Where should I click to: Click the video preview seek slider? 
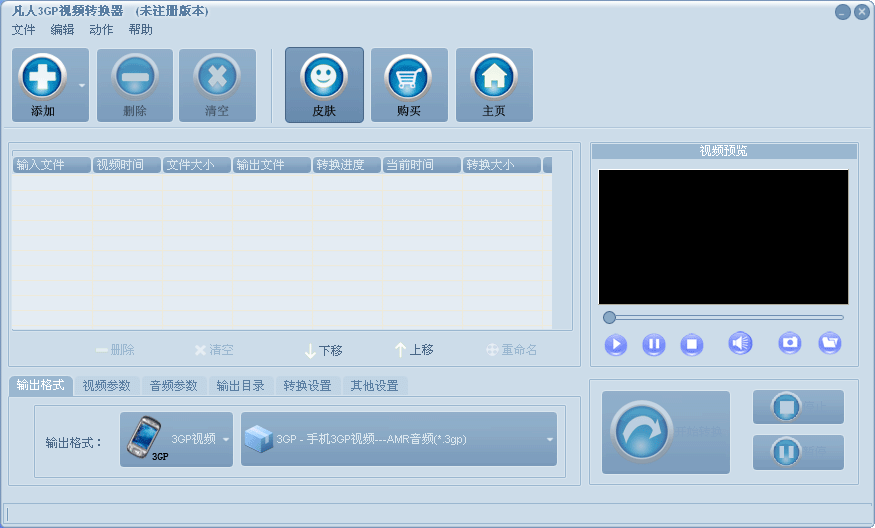point(725,317)
